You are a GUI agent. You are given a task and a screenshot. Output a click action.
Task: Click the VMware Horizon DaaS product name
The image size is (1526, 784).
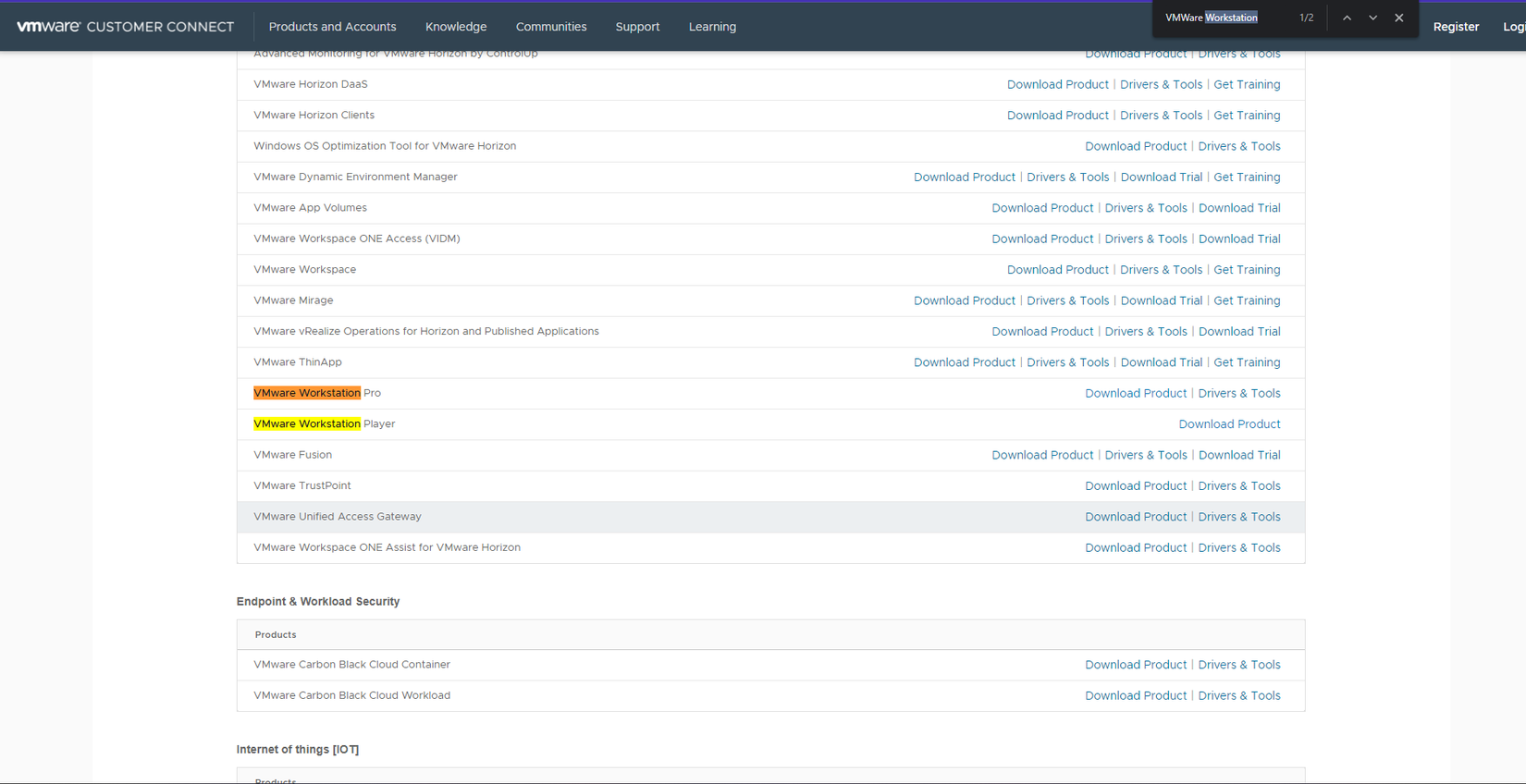click(x=311, y=84)
